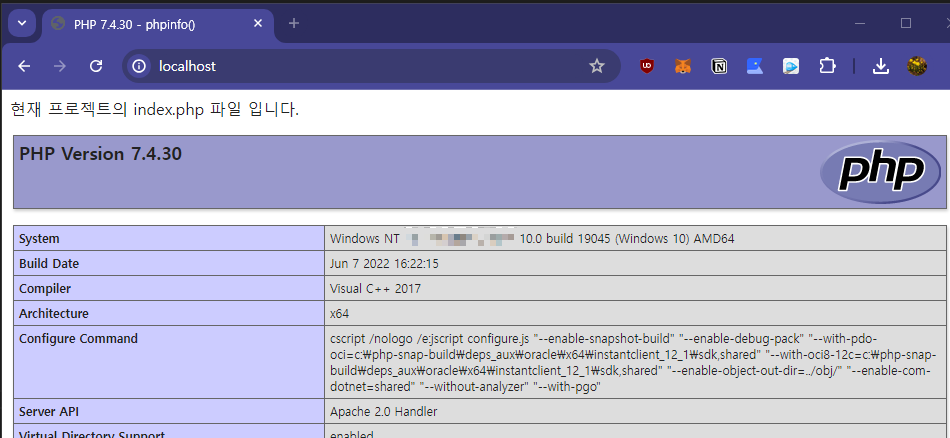Focus the localhost address bar

[x=371, y=66]
